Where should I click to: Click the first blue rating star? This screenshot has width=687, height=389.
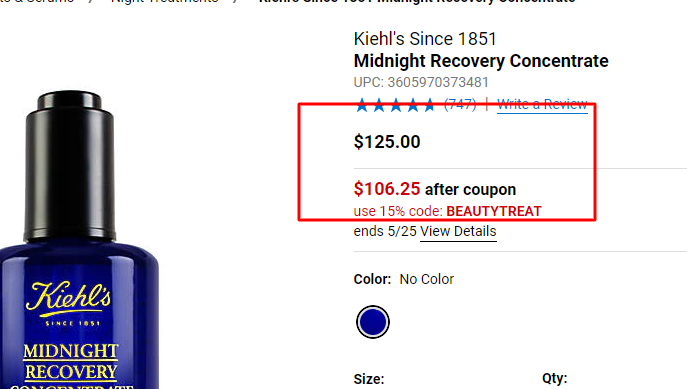click(362, 105)
